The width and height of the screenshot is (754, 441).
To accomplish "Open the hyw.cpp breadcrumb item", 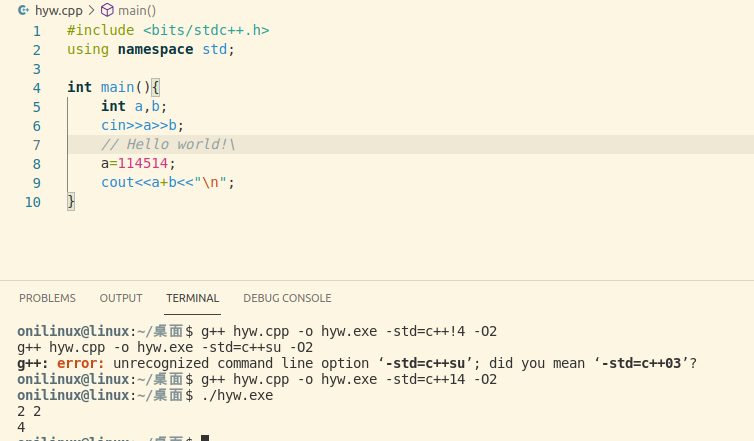I will pos(59,10).
